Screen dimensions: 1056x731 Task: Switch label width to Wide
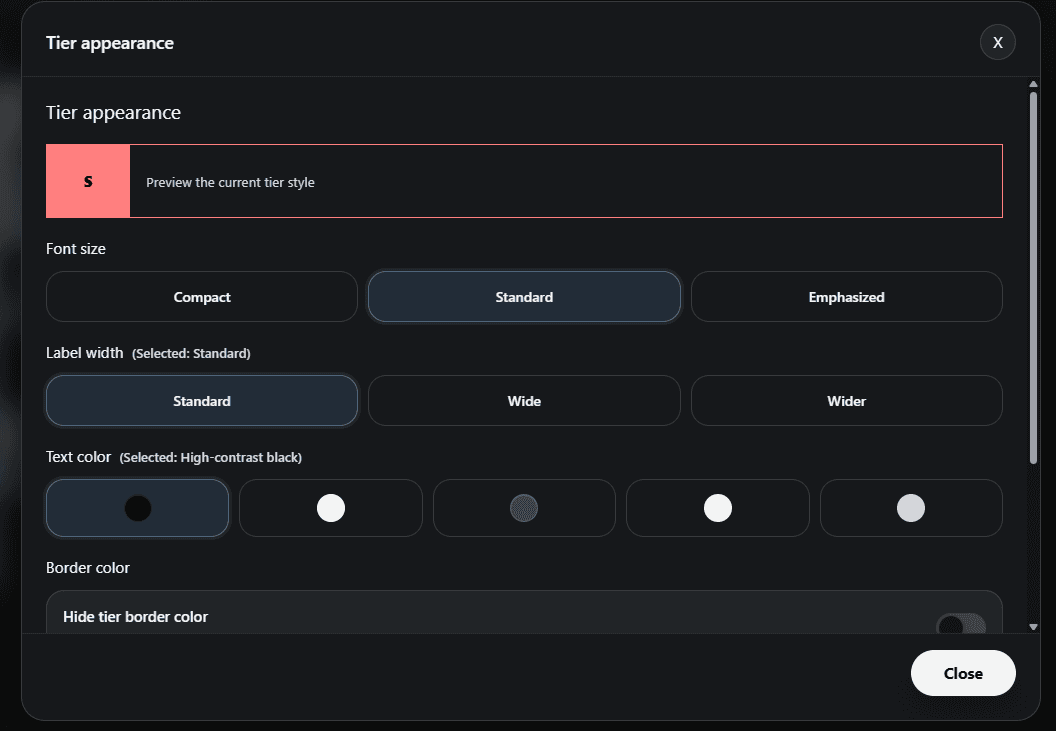(x=524, y=401)
